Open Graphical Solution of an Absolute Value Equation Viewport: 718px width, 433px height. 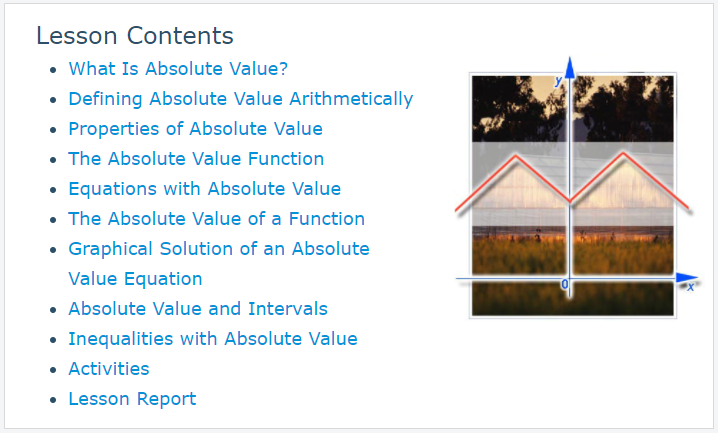click(x=219, y=264)
